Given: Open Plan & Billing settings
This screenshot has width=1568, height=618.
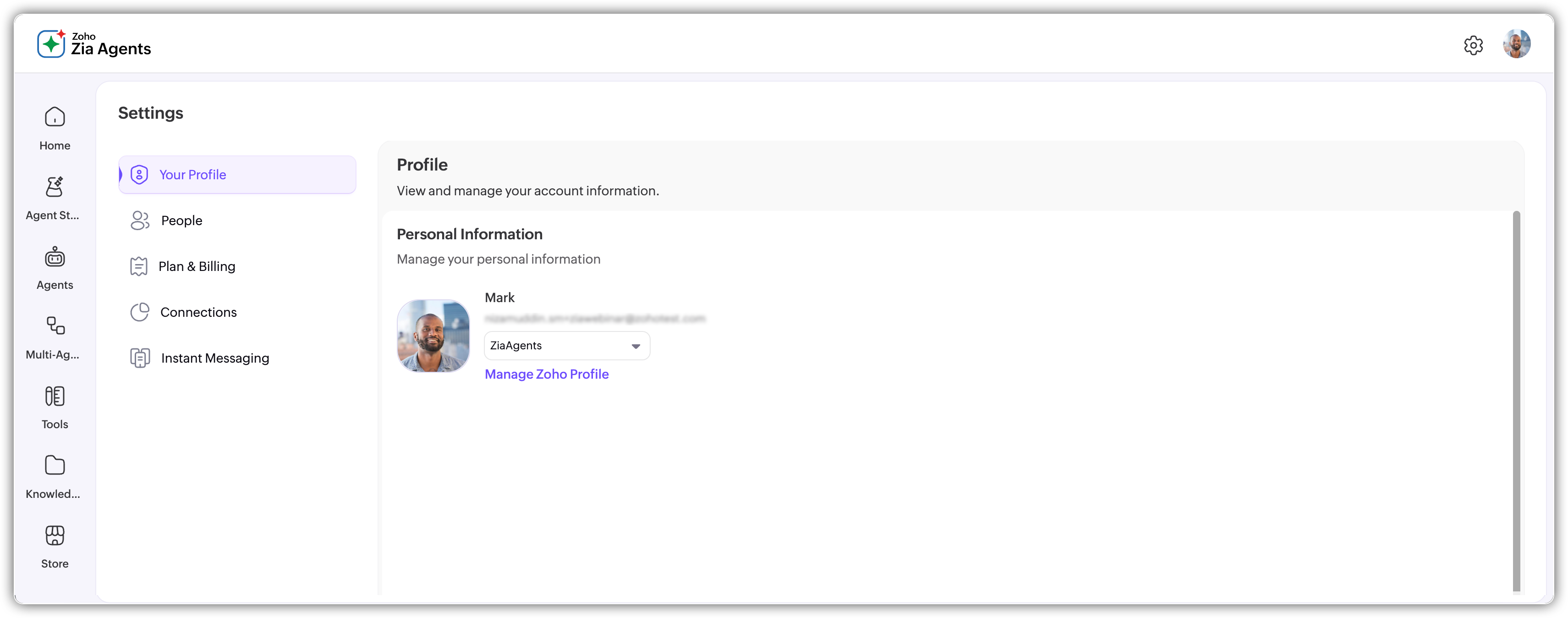Looking at the screenshot, I should pos(197,267).
